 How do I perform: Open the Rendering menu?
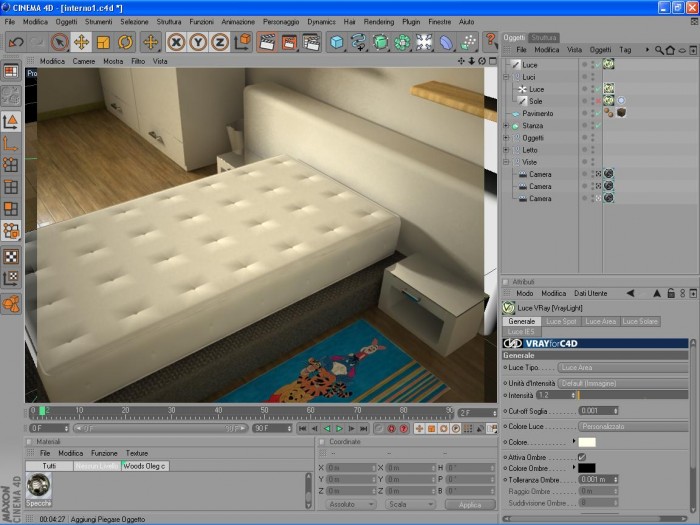pos(379,21)
